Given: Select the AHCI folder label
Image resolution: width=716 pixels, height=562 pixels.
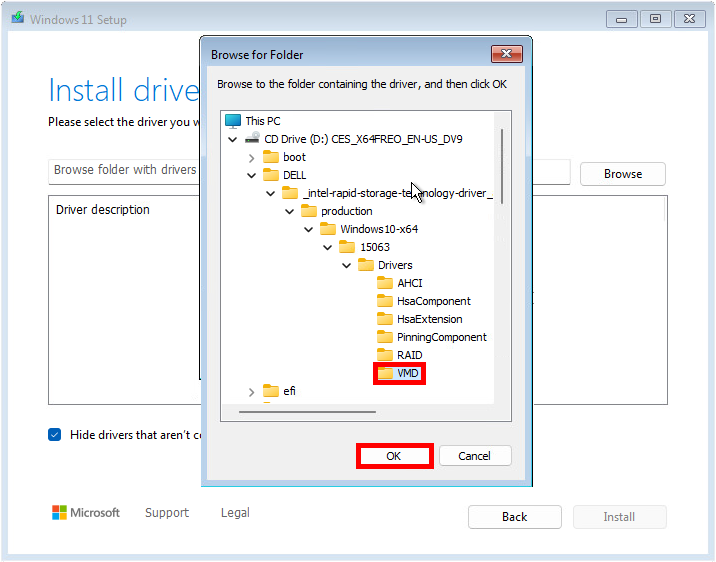Looking at the screenshot, I should (410, 283).
